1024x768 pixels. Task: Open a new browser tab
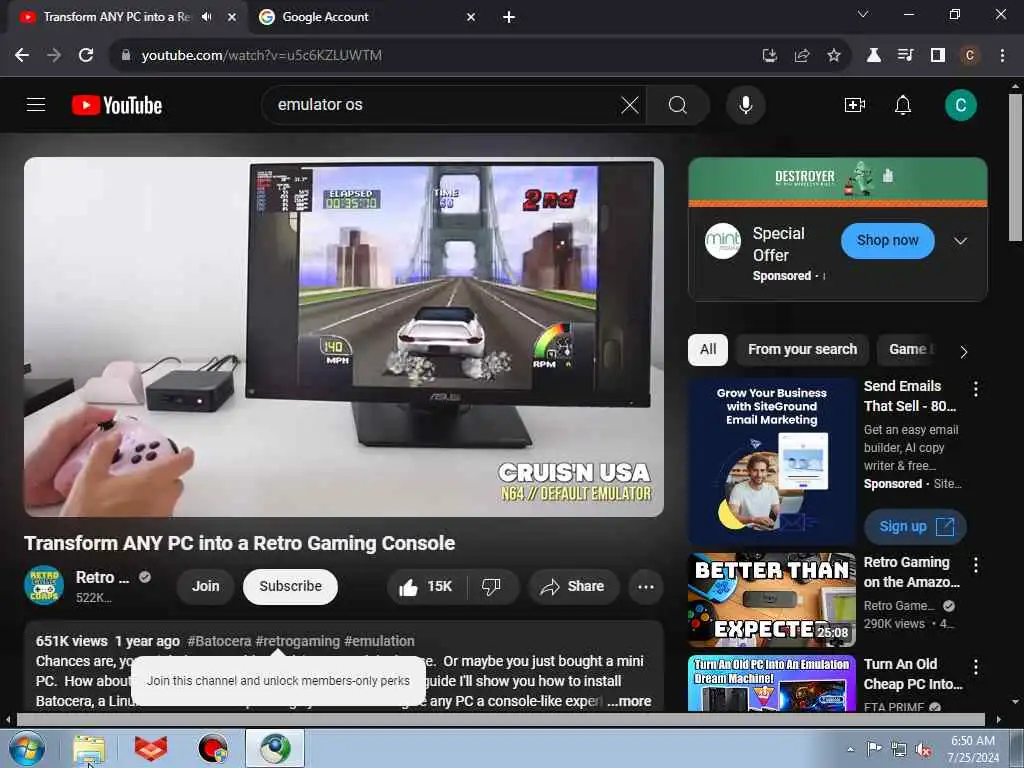click(509, 17)
